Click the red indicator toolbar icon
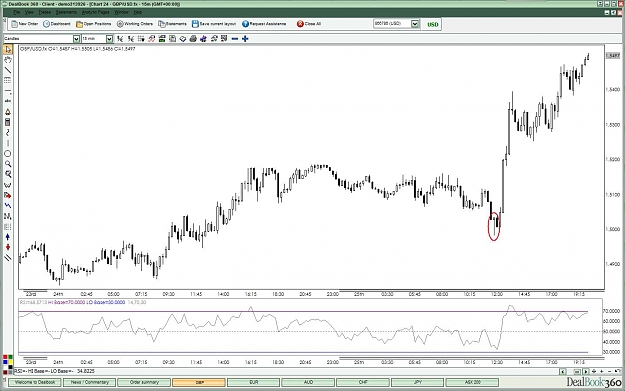Screen dimensions: 625x391 [151, 39]
